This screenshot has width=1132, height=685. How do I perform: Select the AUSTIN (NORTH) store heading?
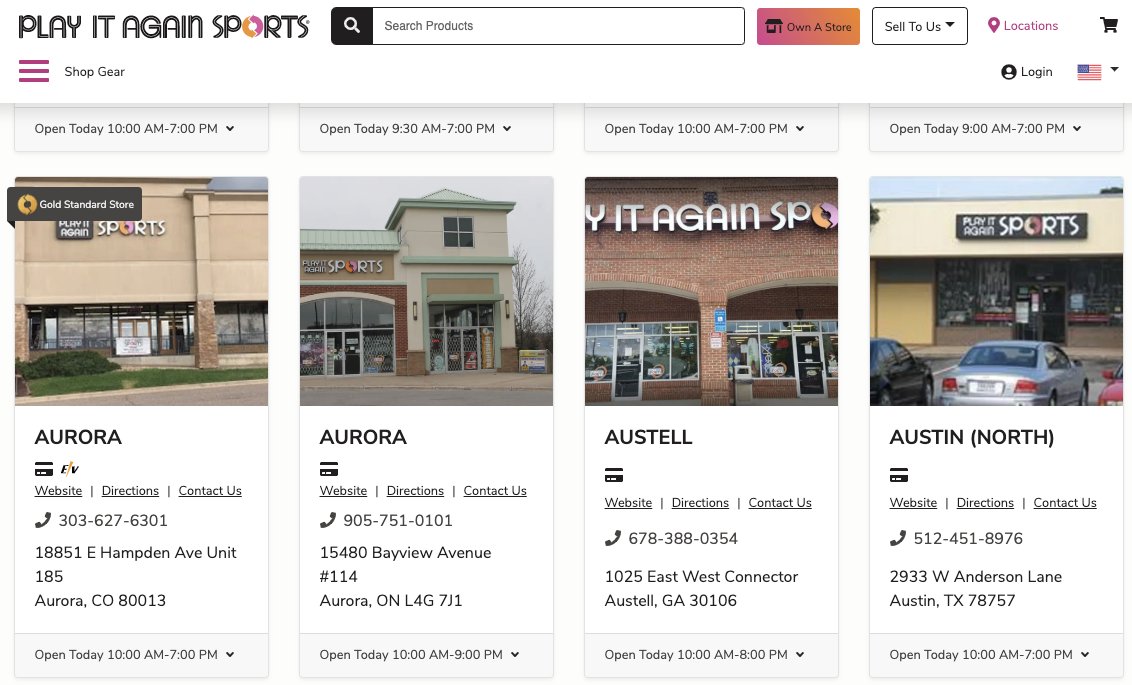point(972,437)
